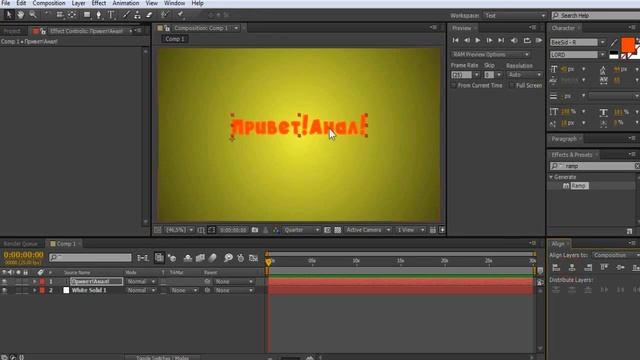Click the timeline layer search field

[90, 258]
